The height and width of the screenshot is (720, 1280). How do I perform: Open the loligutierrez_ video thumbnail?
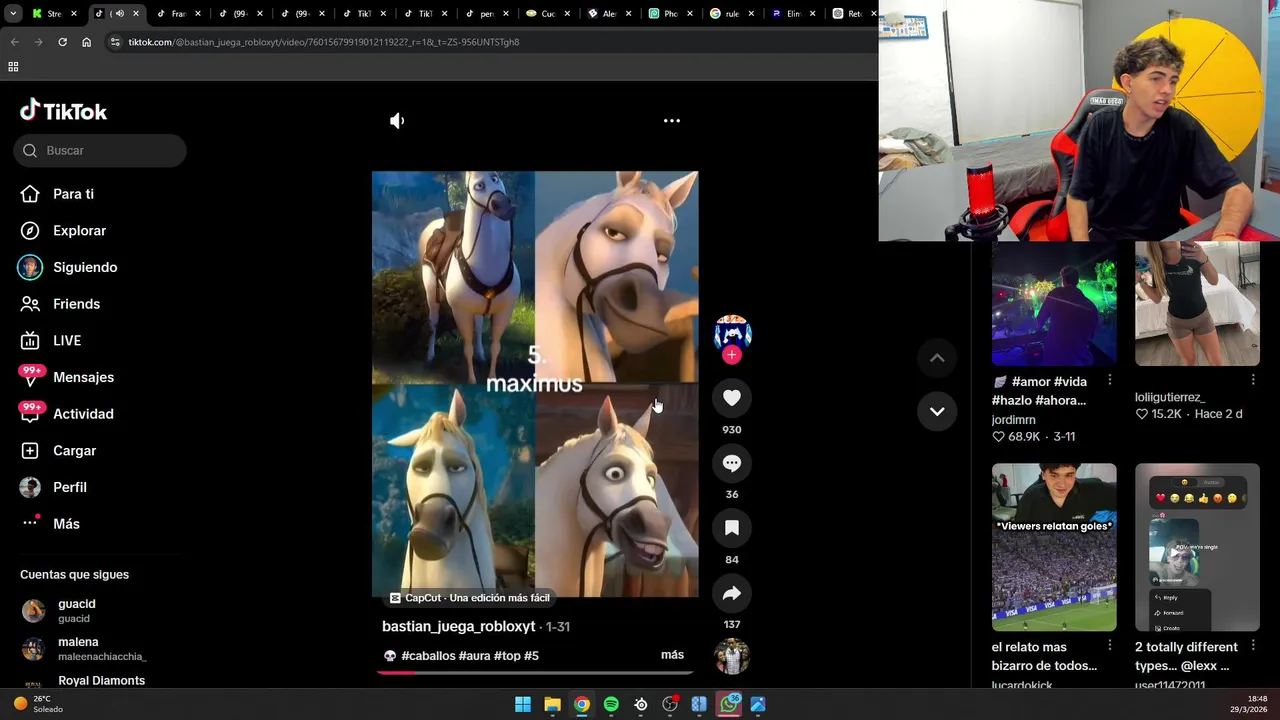[x=1197, y=303]
